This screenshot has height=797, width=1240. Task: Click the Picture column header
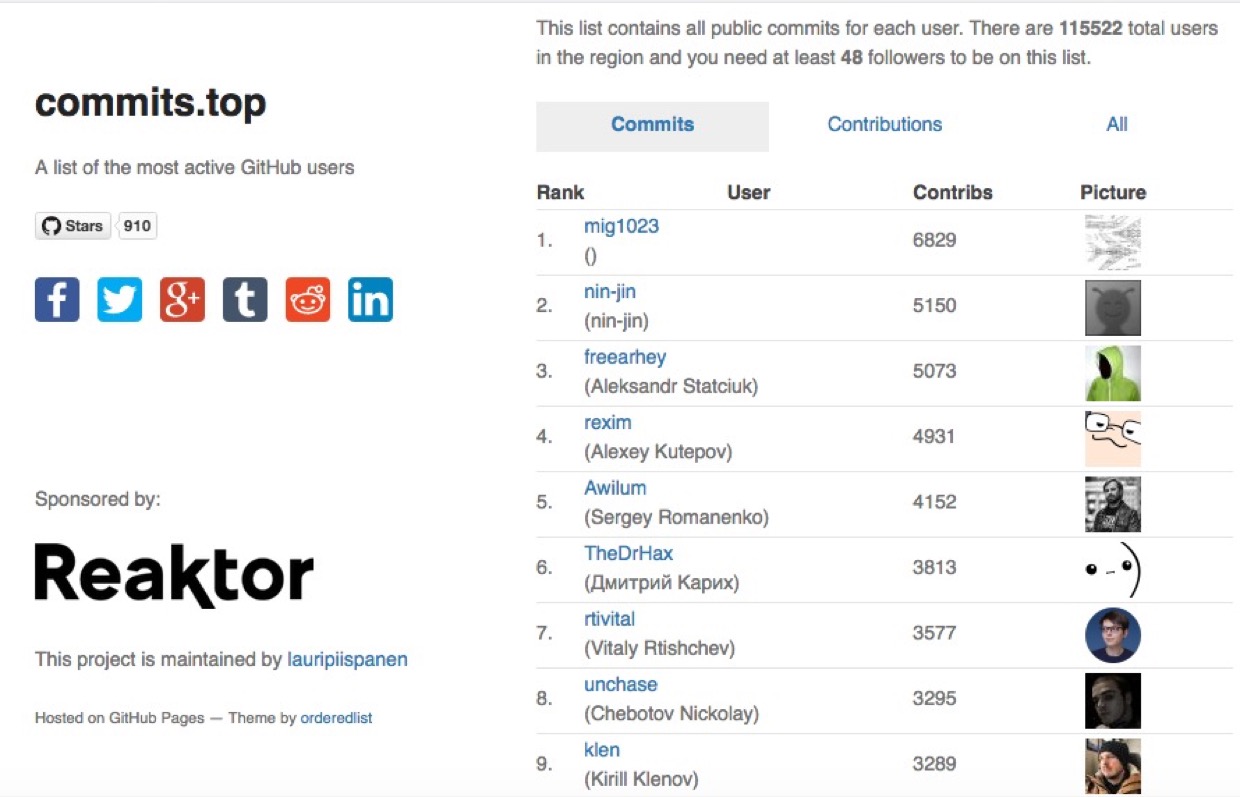tap(1113, 193)
